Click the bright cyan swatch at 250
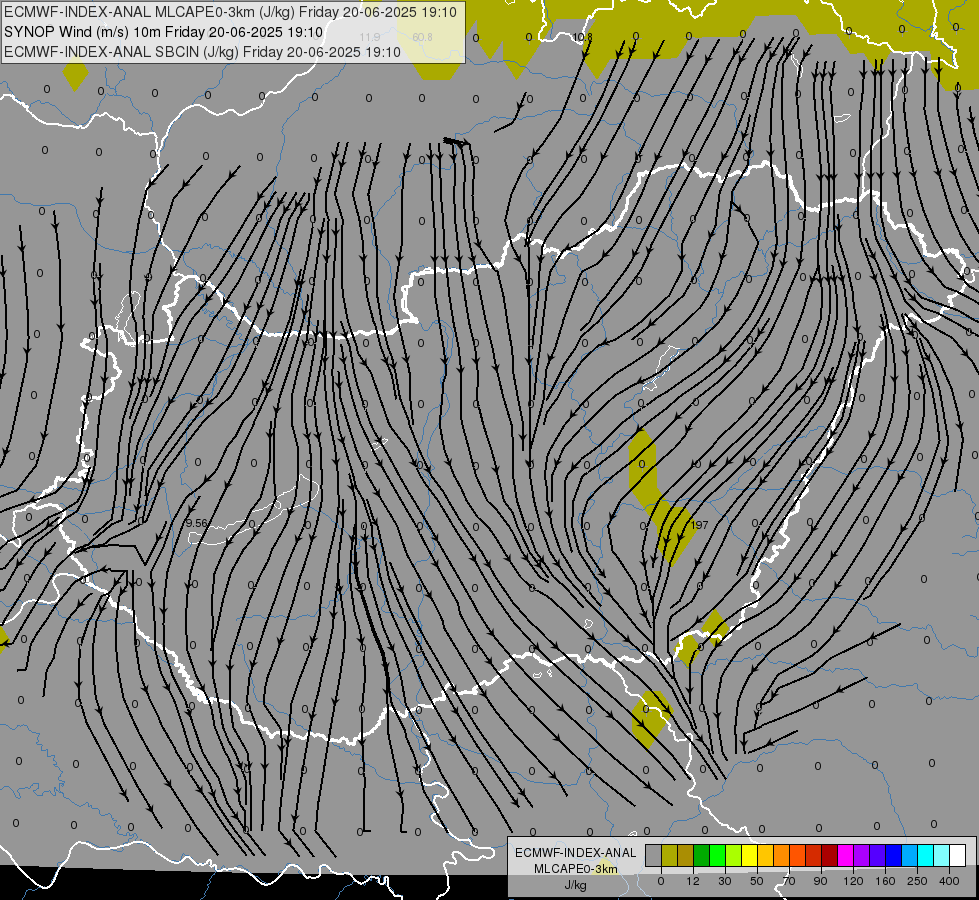This screenshot has width=979, height=900. point(927,856)
